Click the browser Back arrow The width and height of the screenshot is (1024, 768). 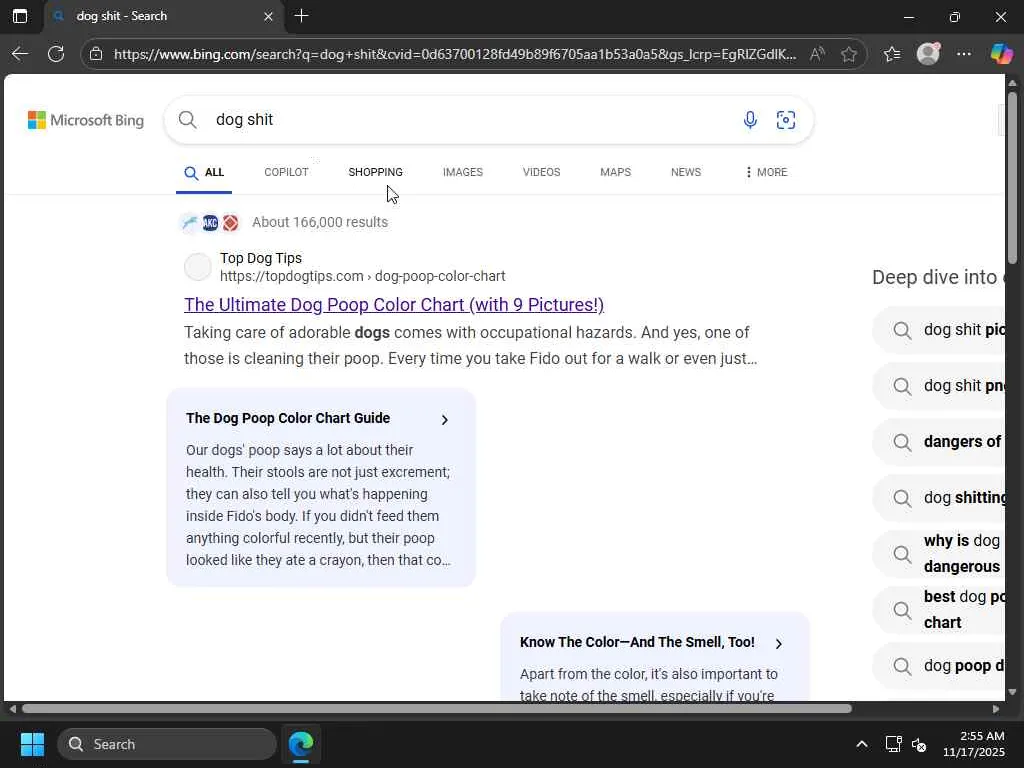pos(20,54)
